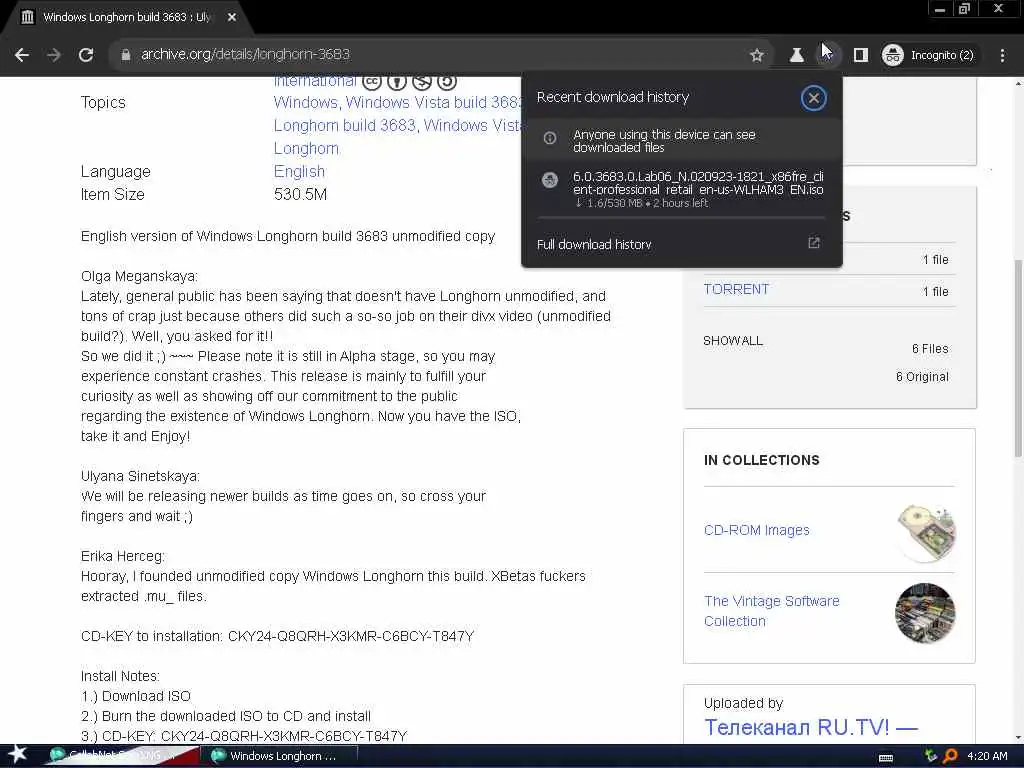
Task: Click the Vintage Software Collection thumbnail
Action: coord(925,613)
